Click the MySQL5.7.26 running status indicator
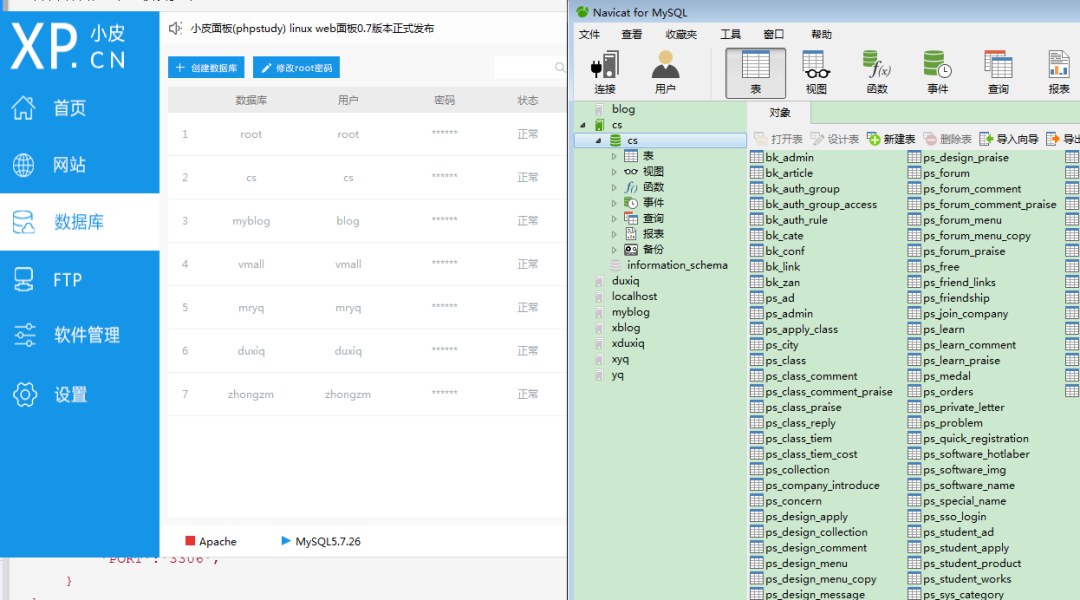Viewport: 1080px width, 600px height. [286, 541]
